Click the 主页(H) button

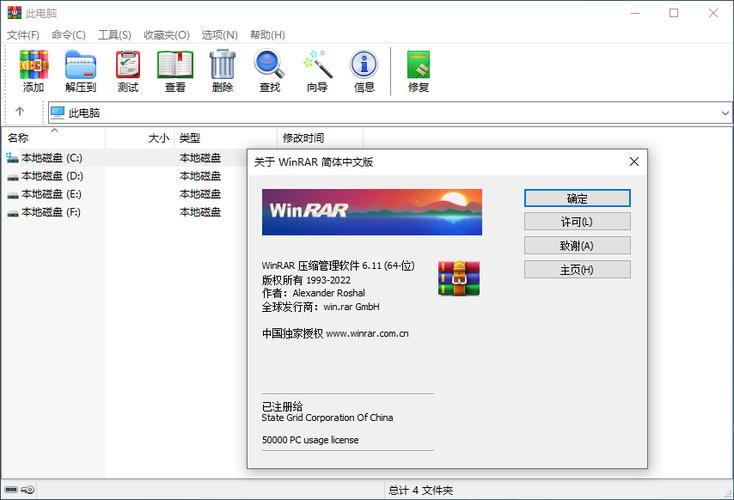point(577,270)
